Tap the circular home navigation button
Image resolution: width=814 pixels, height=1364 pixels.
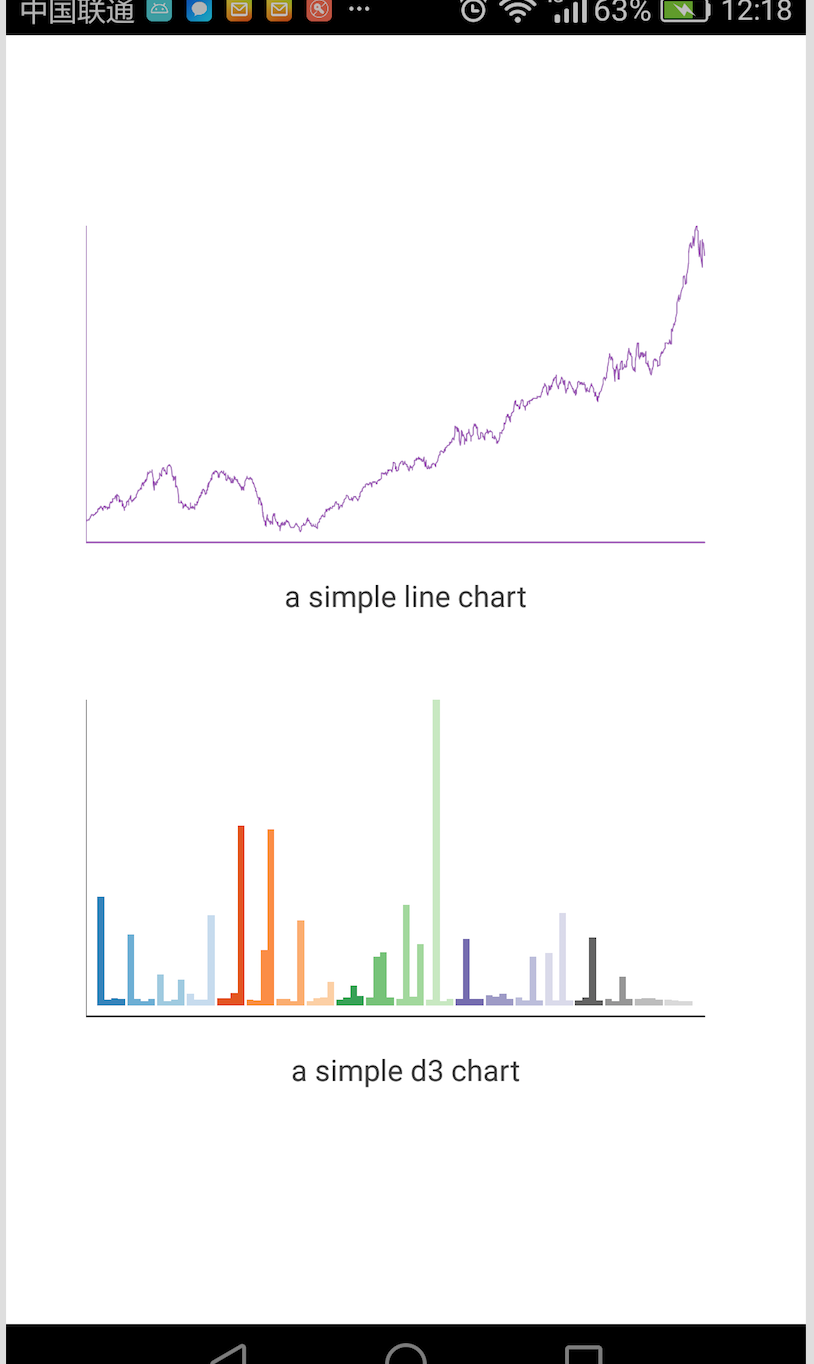406,1354
